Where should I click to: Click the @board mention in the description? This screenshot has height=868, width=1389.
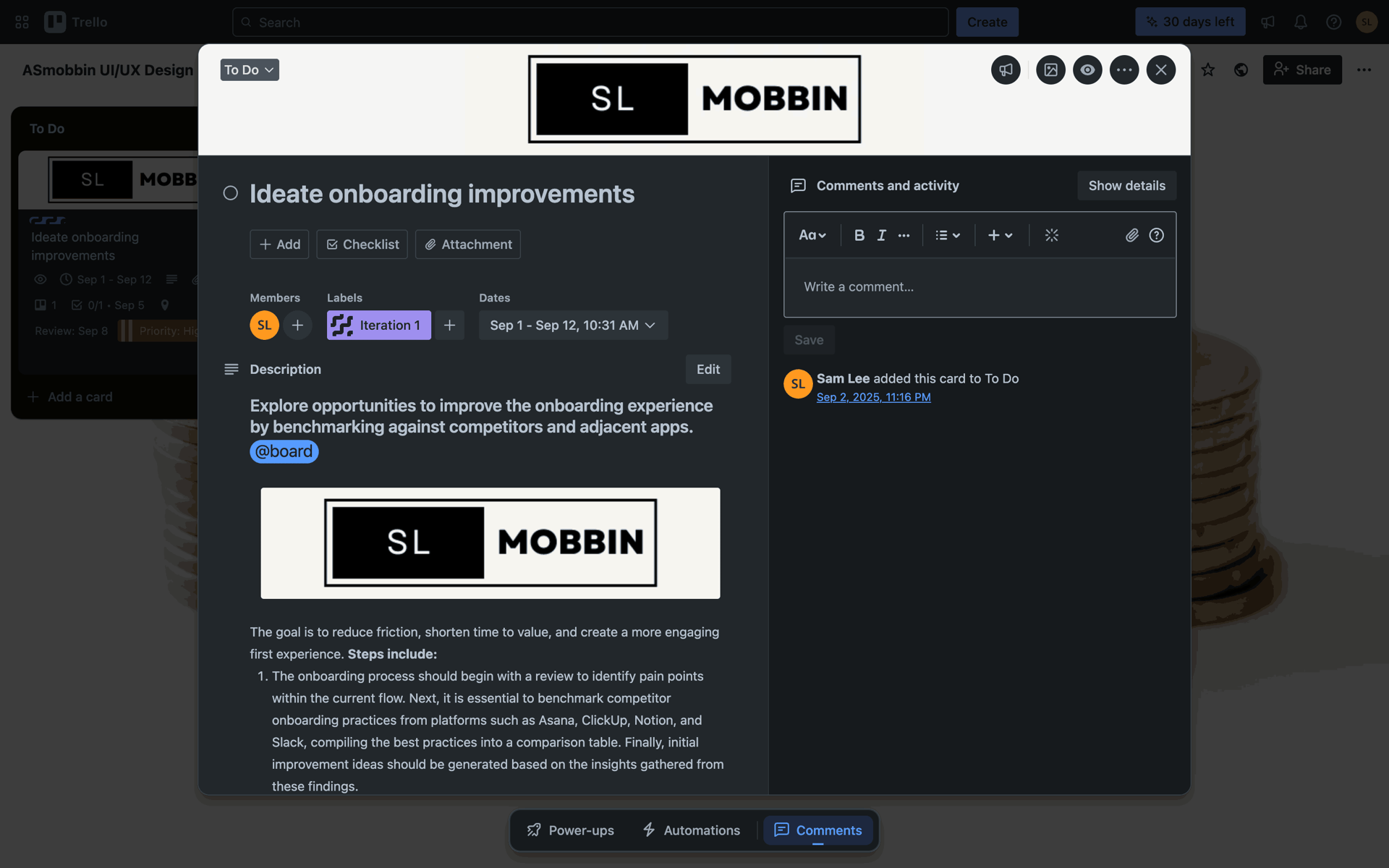click(x=284, y=451)
